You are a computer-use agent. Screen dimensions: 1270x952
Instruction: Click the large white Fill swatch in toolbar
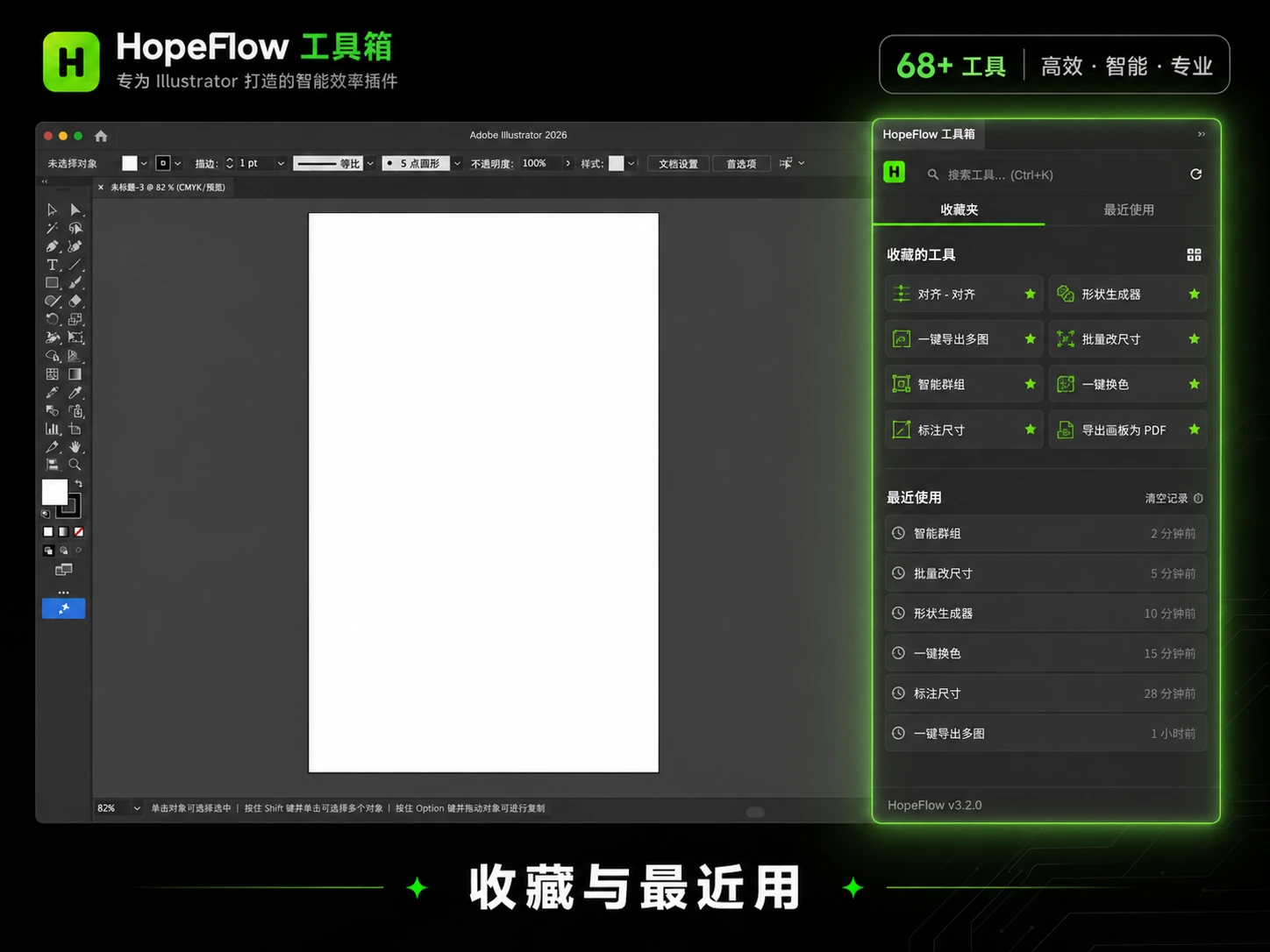click(54, 493)
